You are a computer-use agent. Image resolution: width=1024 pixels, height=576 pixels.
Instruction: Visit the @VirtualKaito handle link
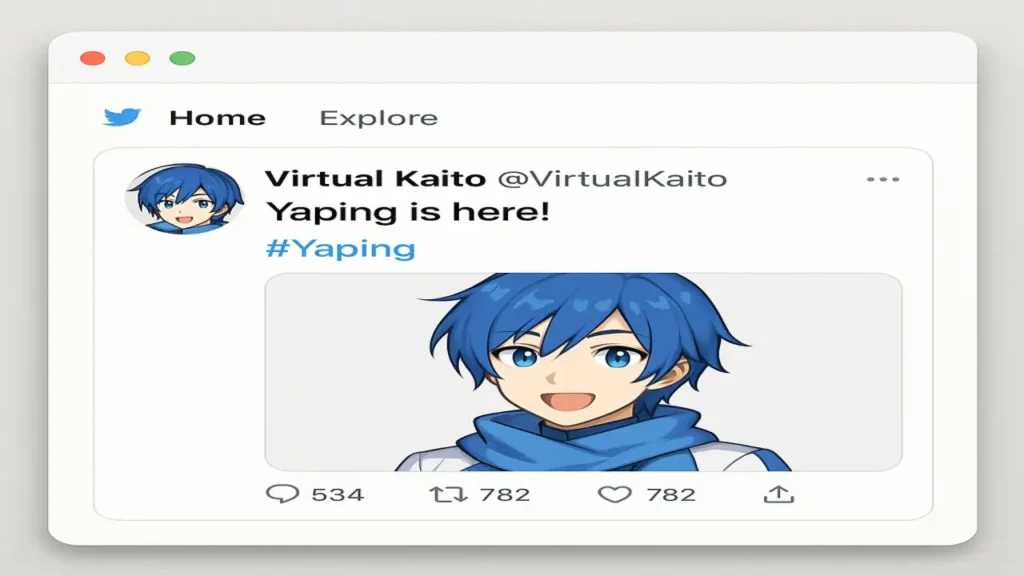[612, 178]
